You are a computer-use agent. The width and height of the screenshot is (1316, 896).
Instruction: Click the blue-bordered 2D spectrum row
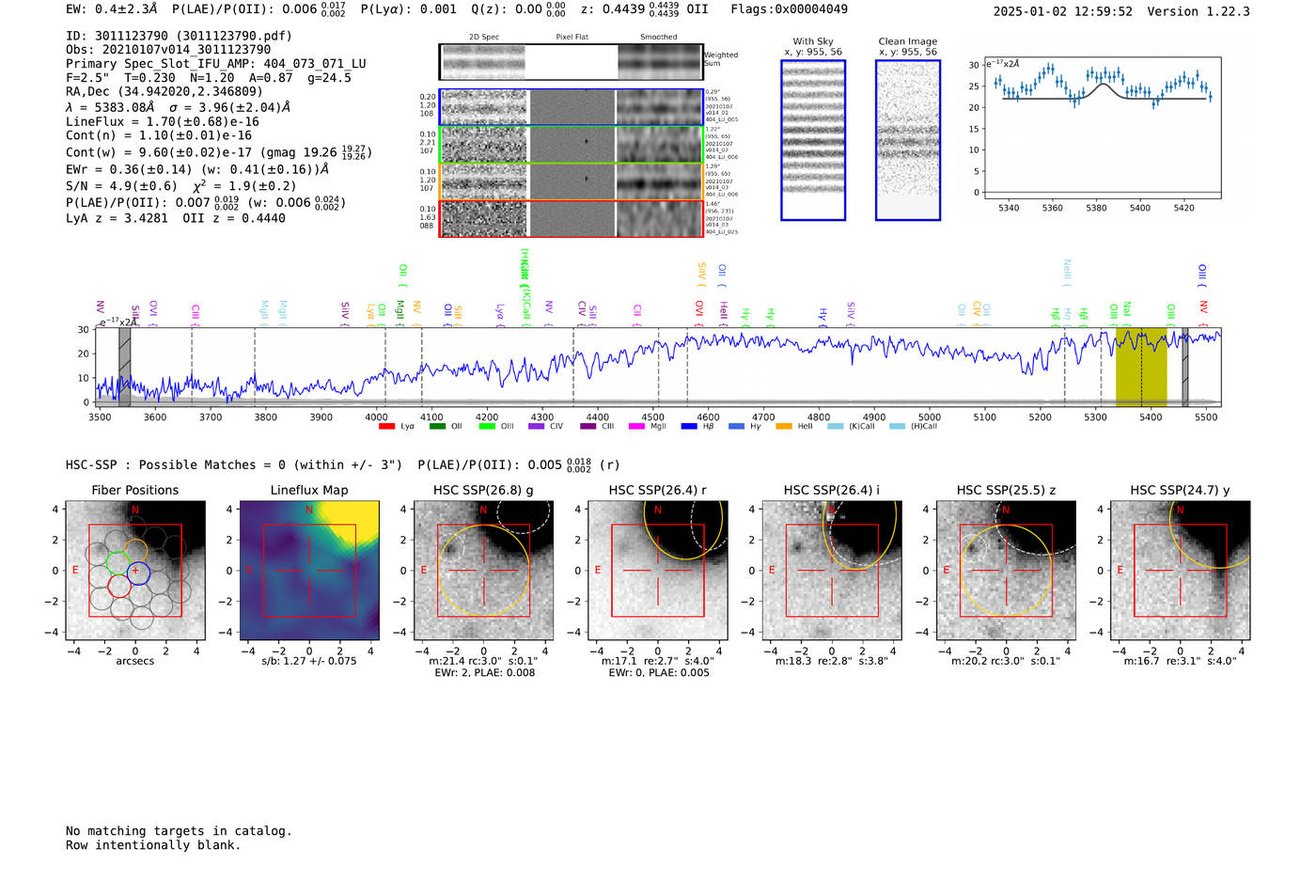[x=571, y=107]
